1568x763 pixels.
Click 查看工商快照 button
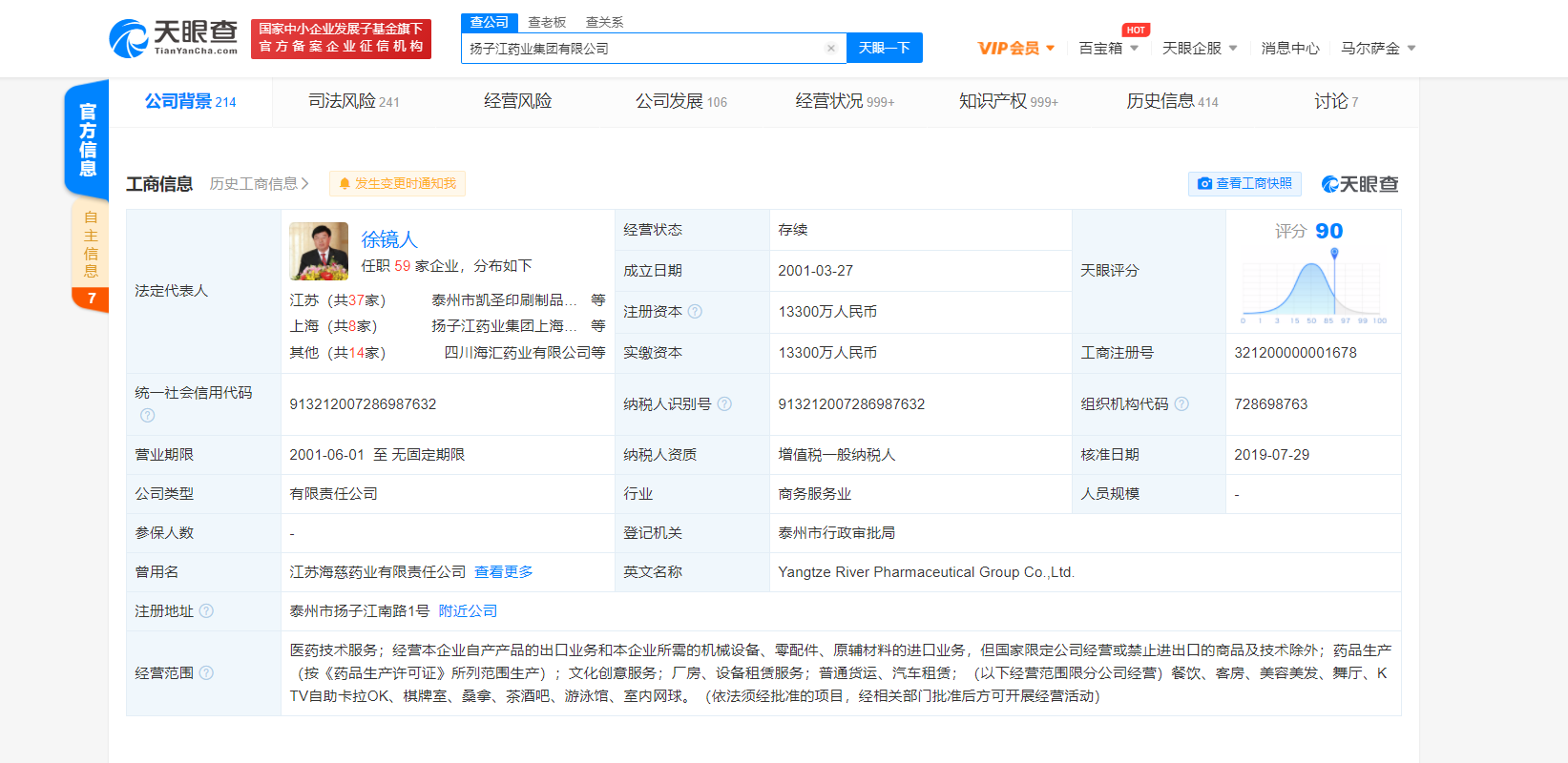pos(1244,183)
